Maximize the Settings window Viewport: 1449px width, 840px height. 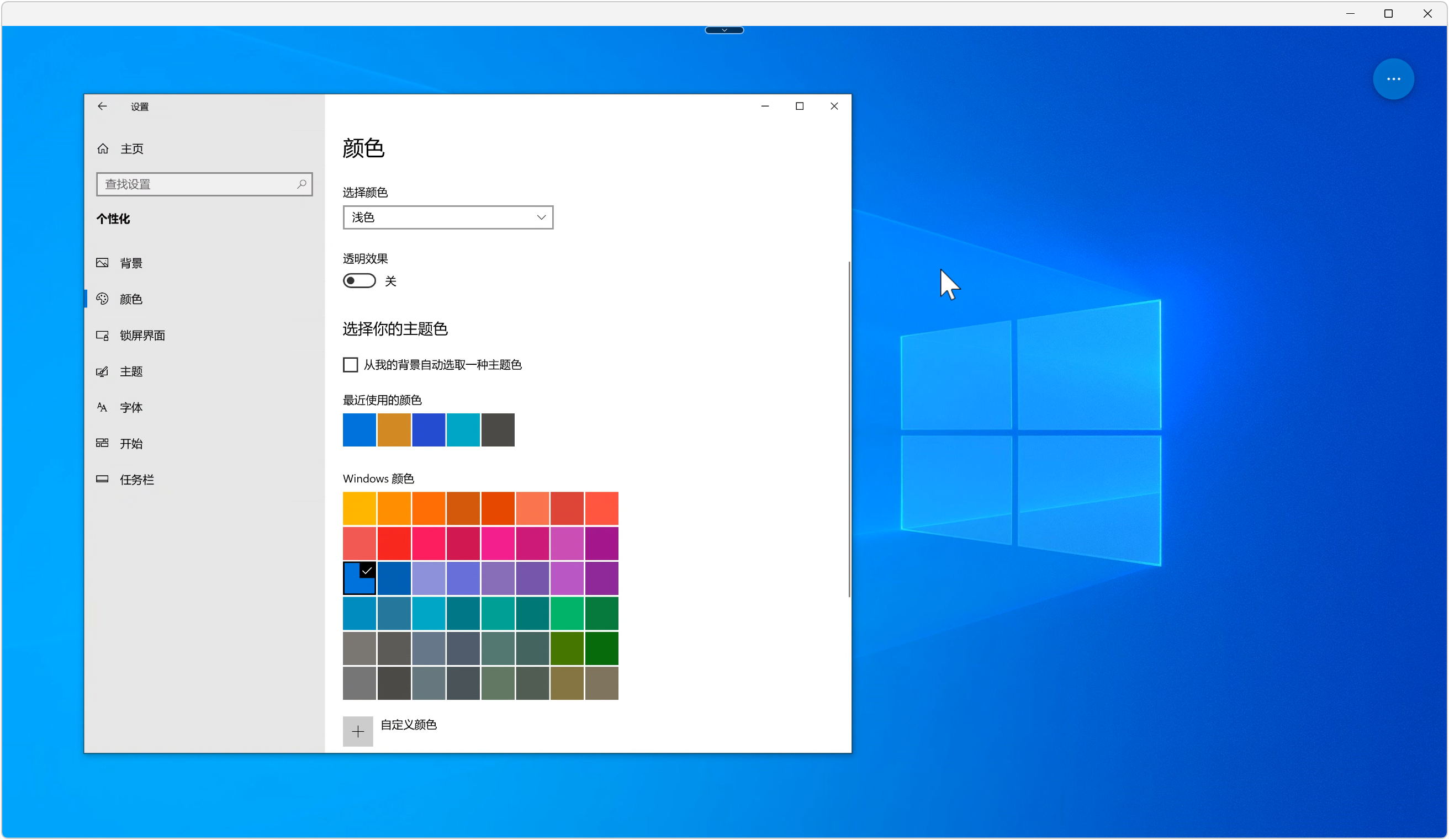tap(799, 107)
